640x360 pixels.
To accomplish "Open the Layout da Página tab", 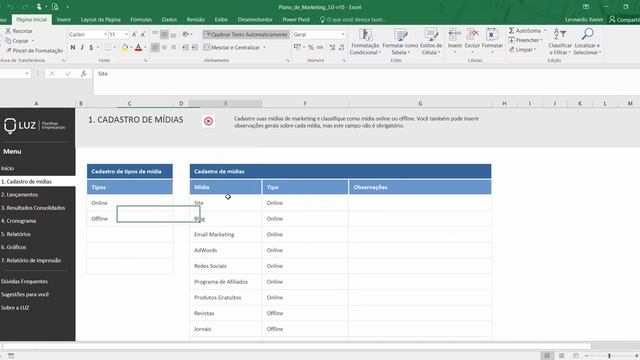I will [x=100, y=20].
